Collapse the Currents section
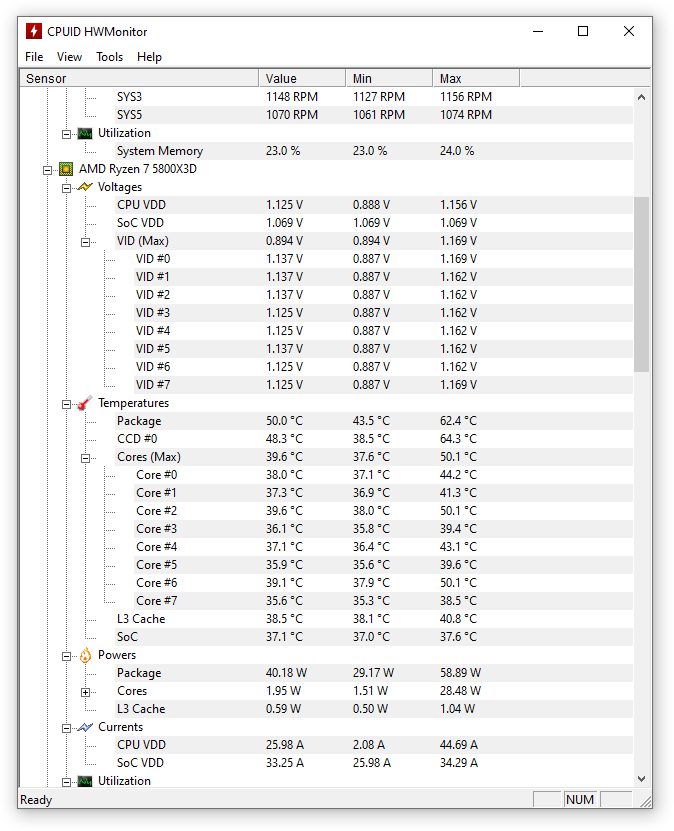674x831 pixels. pos(66,728)
